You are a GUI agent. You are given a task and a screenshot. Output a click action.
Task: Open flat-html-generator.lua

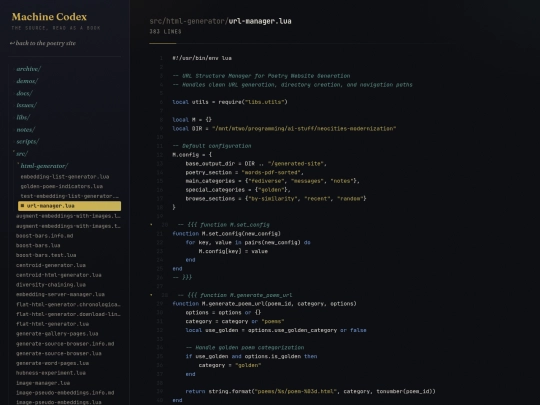click(52, 324)
